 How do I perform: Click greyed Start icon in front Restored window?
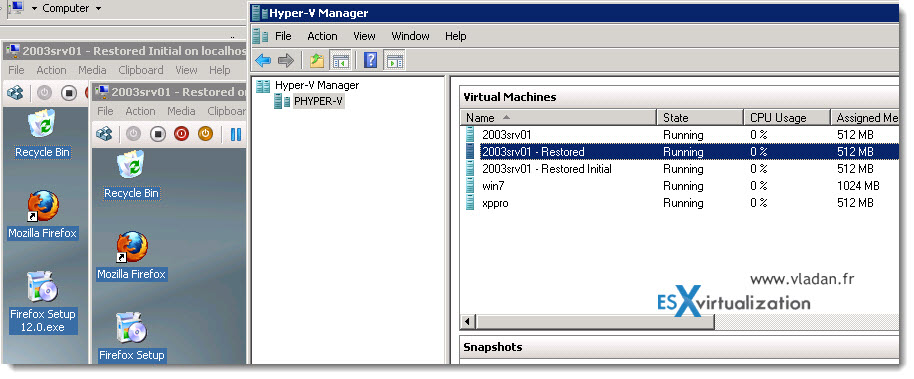coord(133,134)
